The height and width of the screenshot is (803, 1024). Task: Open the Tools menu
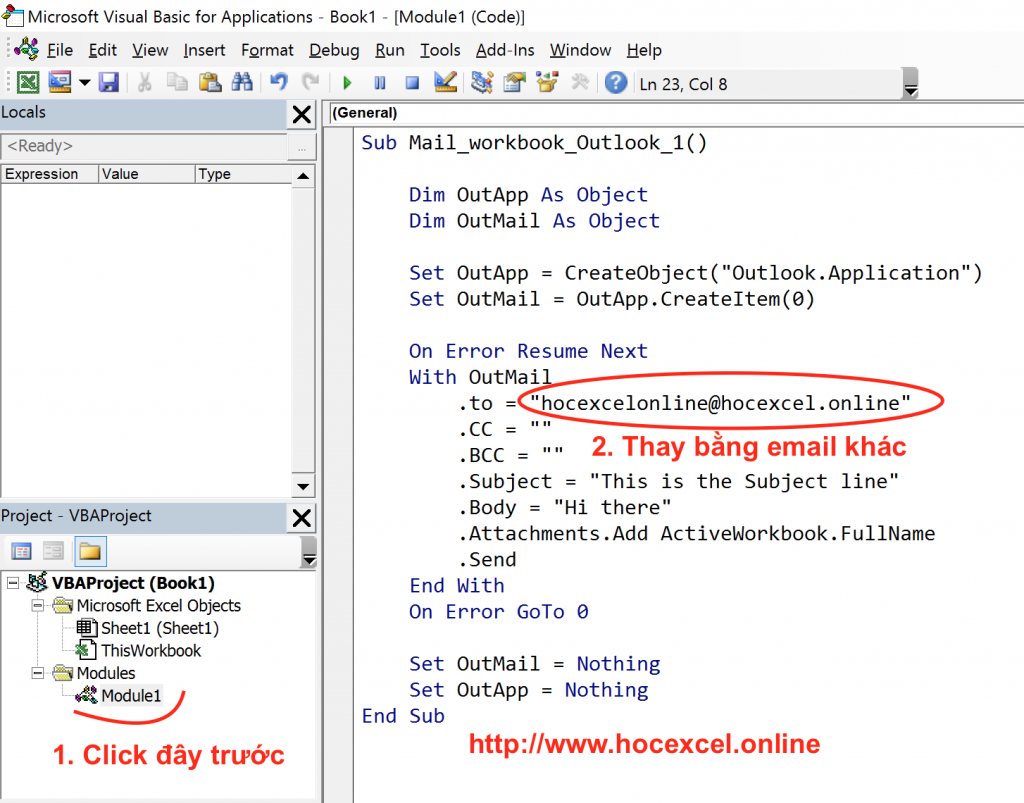click(440, 50)
